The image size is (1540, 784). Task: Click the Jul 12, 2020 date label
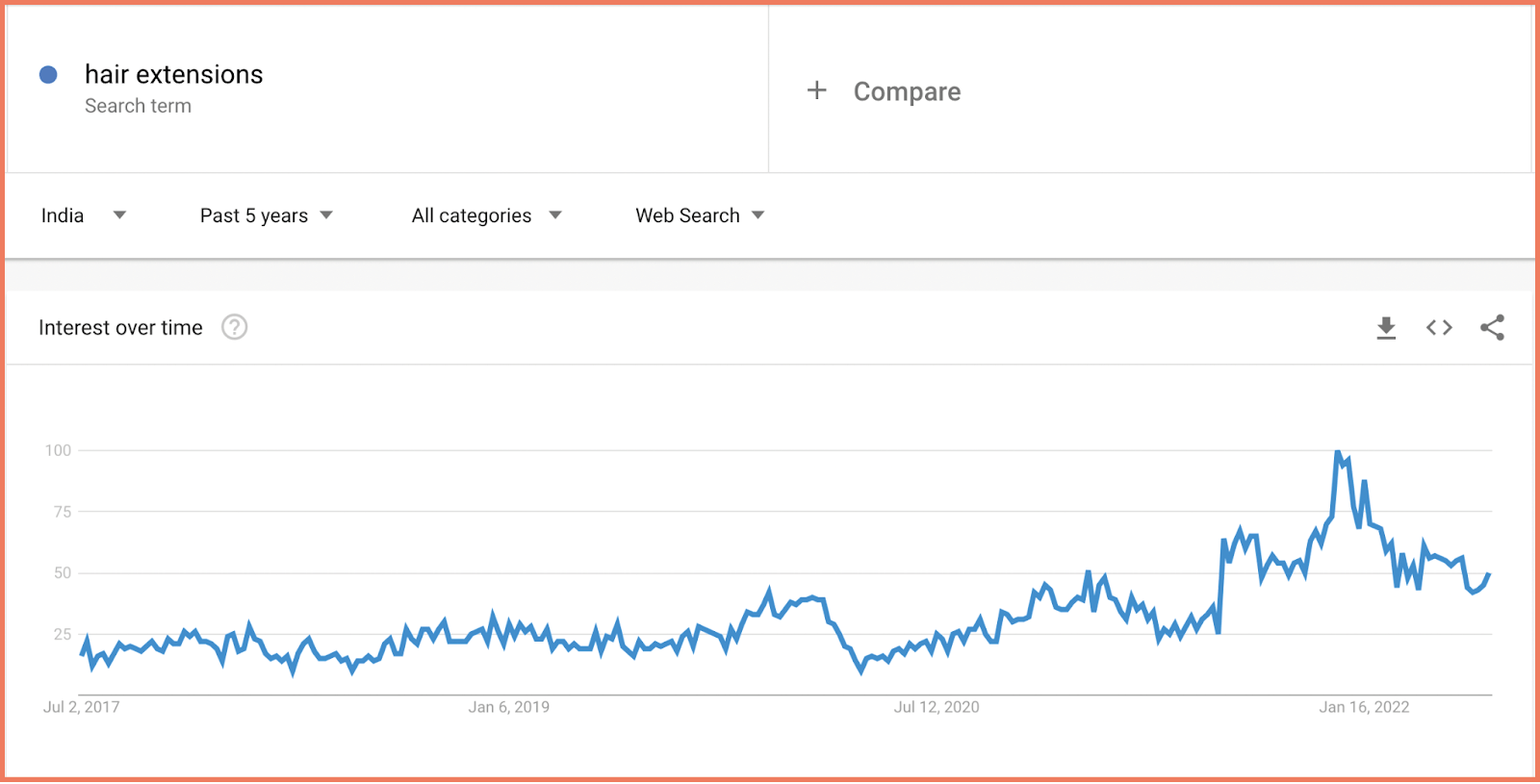pos(936,707)
